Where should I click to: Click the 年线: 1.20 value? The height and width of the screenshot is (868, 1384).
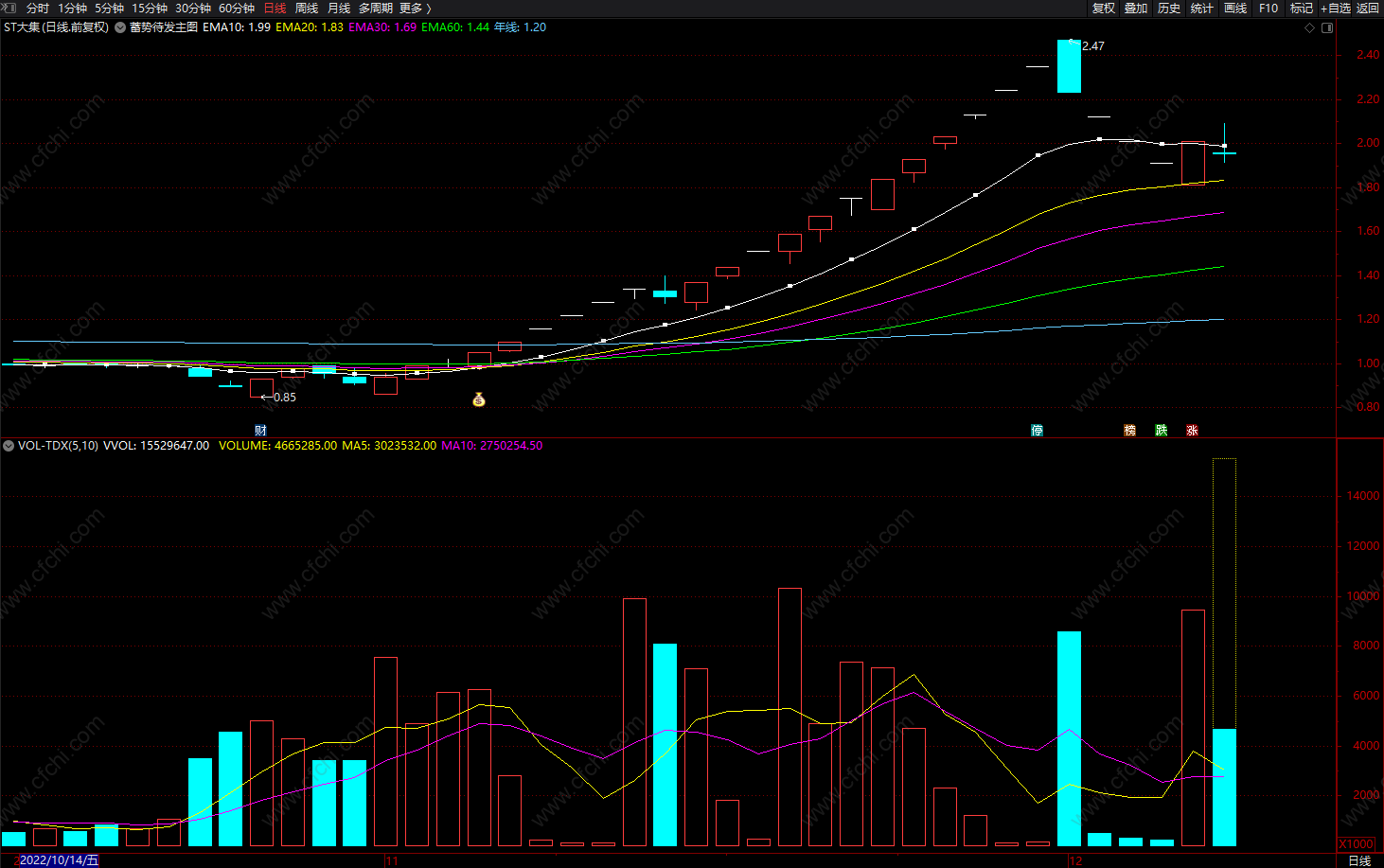[x=520, y=27]
